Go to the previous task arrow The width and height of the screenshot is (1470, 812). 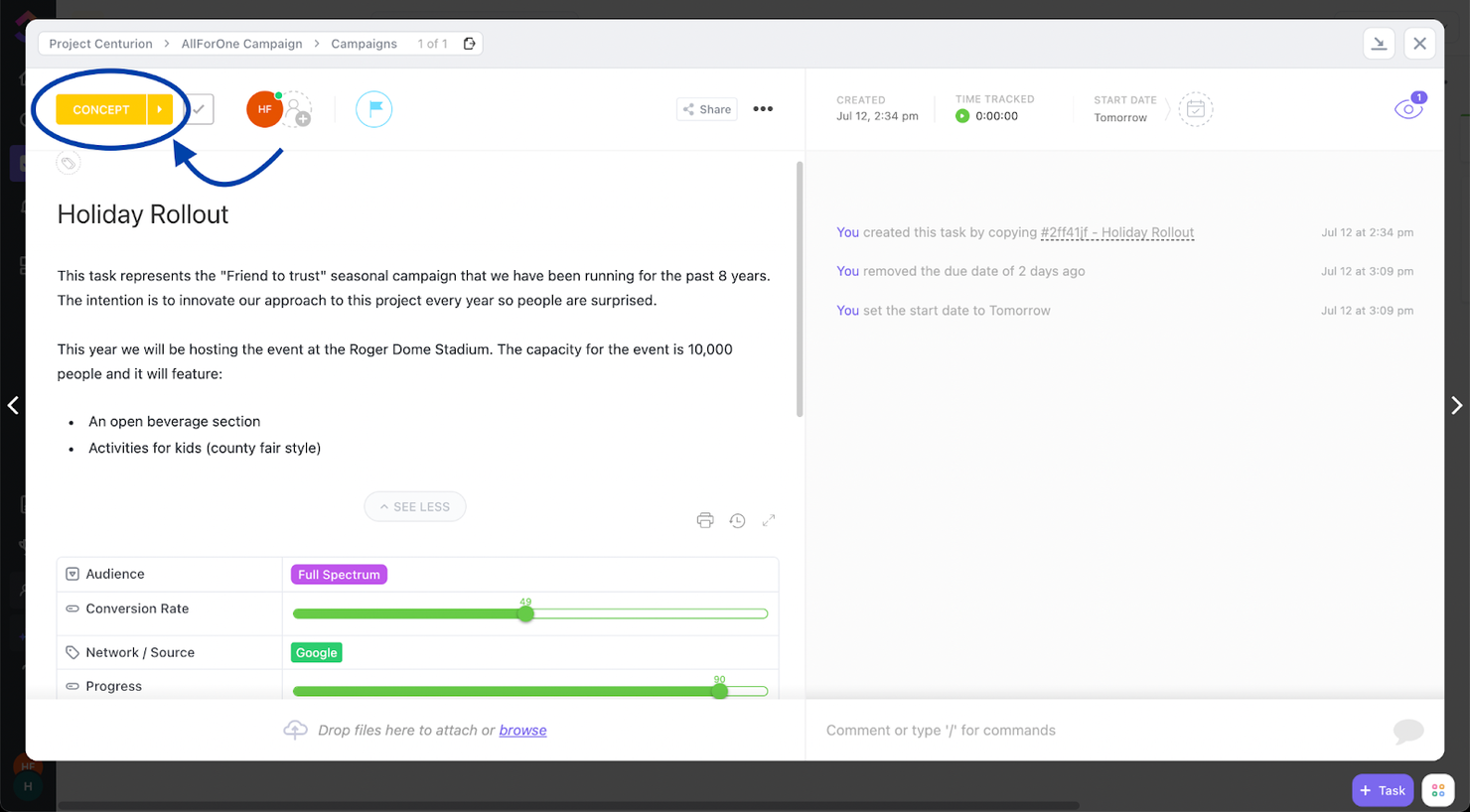pos(13,405)
